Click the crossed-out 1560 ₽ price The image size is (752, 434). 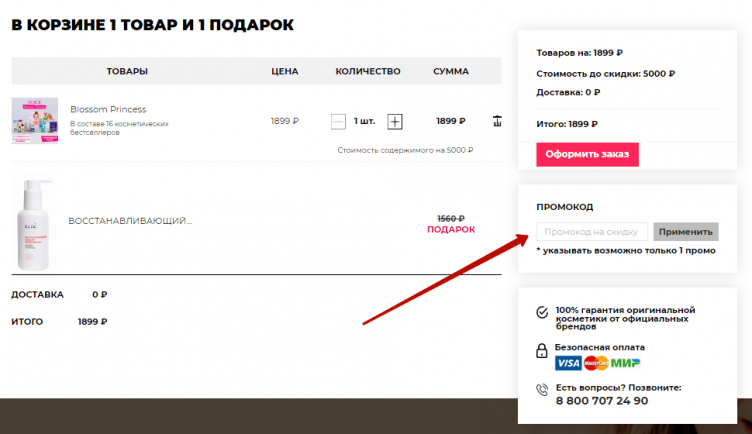tap(451, 219)
